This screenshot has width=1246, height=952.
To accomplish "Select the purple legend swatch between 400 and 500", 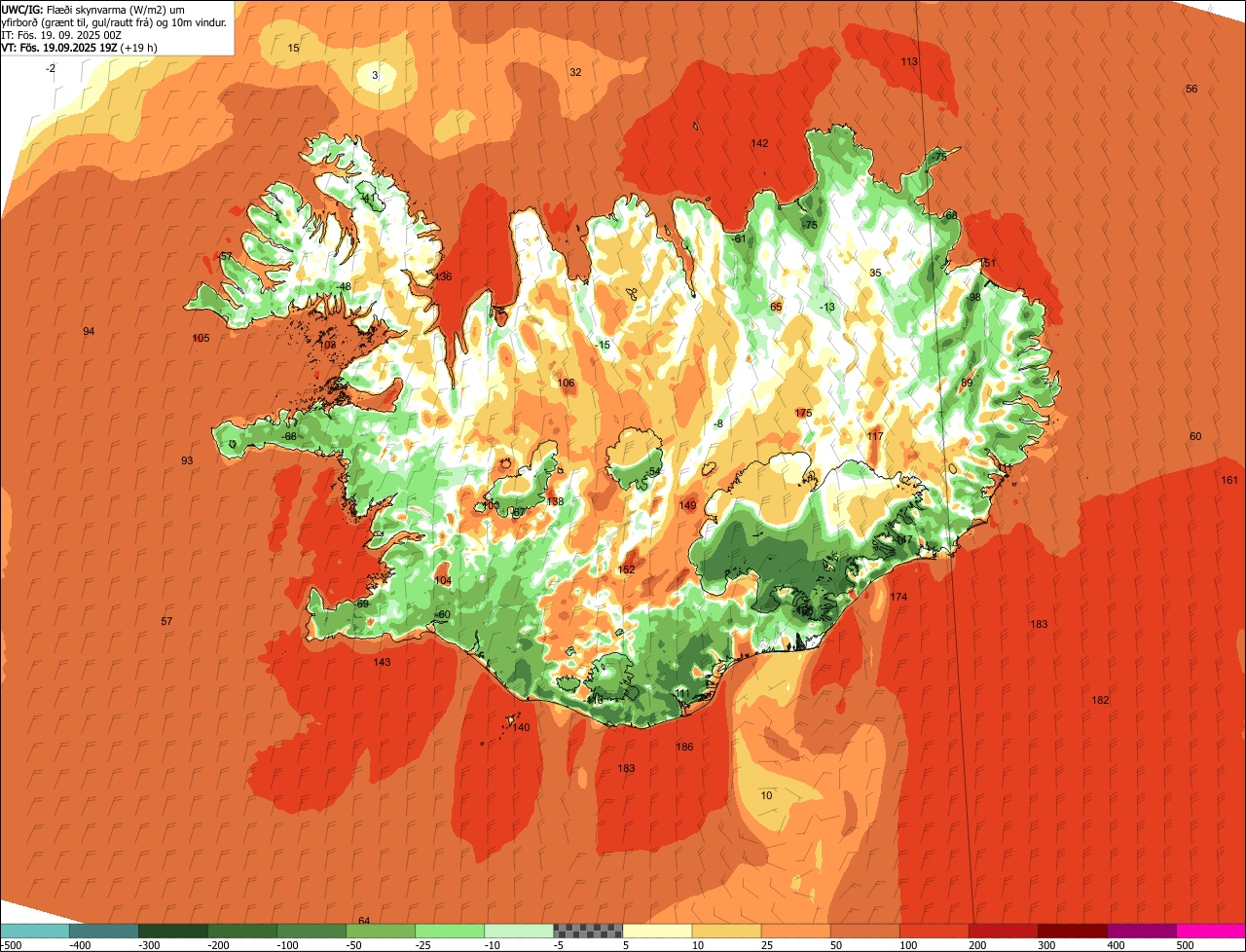I will pos(1142,931).
